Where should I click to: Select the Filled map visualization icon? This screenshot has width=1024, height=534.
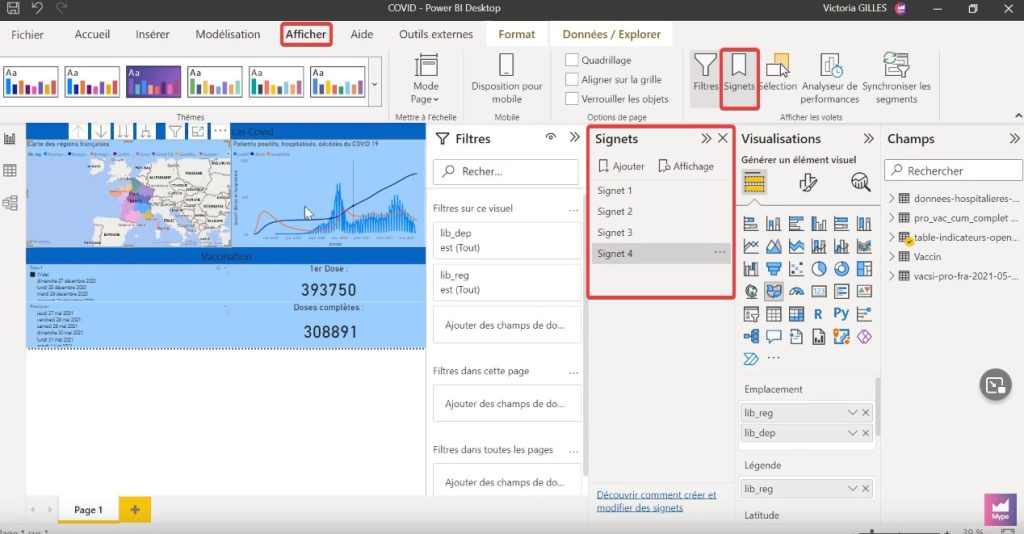[x=773, y=291]
